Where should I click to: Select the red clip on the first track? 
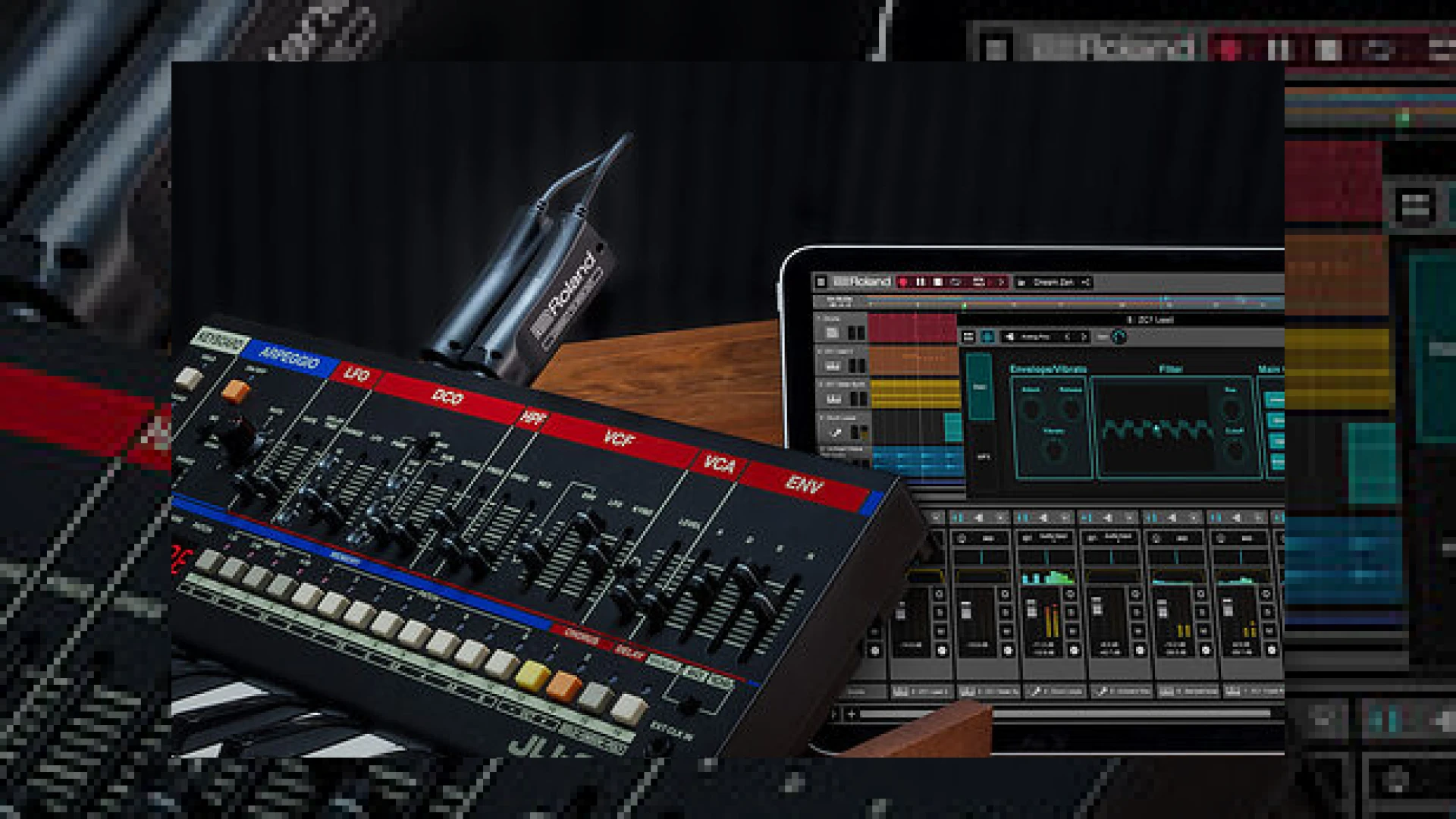[x=912, y=328]
